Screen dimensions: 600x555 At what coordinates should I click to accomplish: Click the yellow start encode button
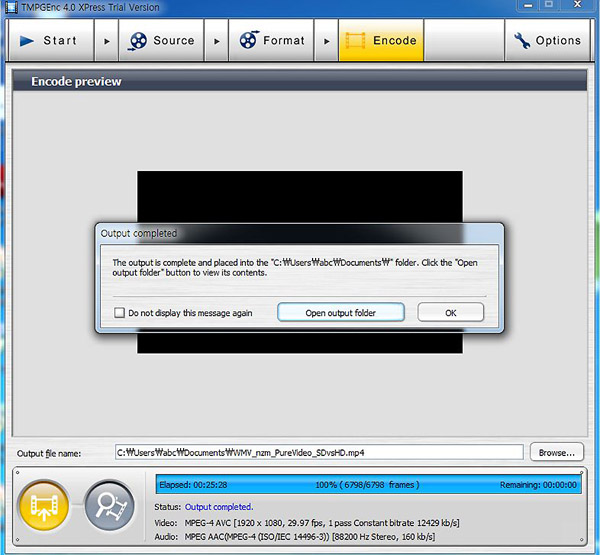[44, 506]
